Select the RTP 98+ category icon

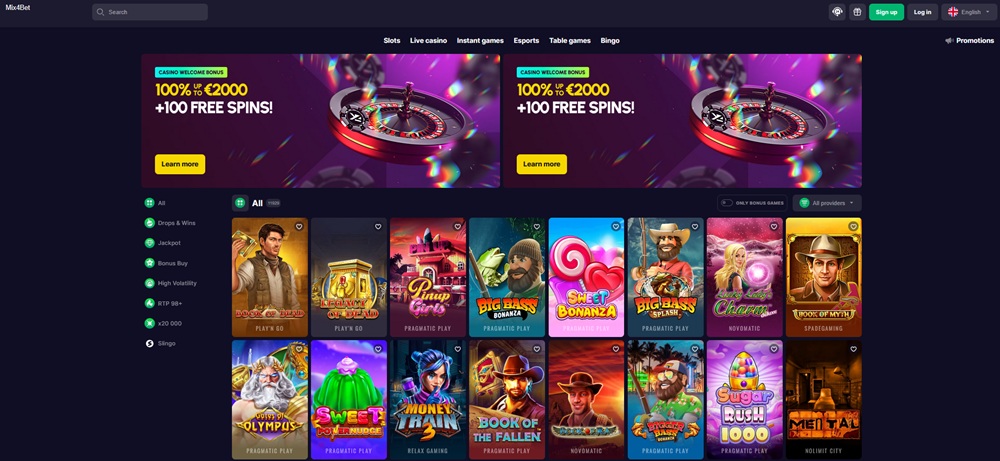pyautogui.click(x=149, y=303)
